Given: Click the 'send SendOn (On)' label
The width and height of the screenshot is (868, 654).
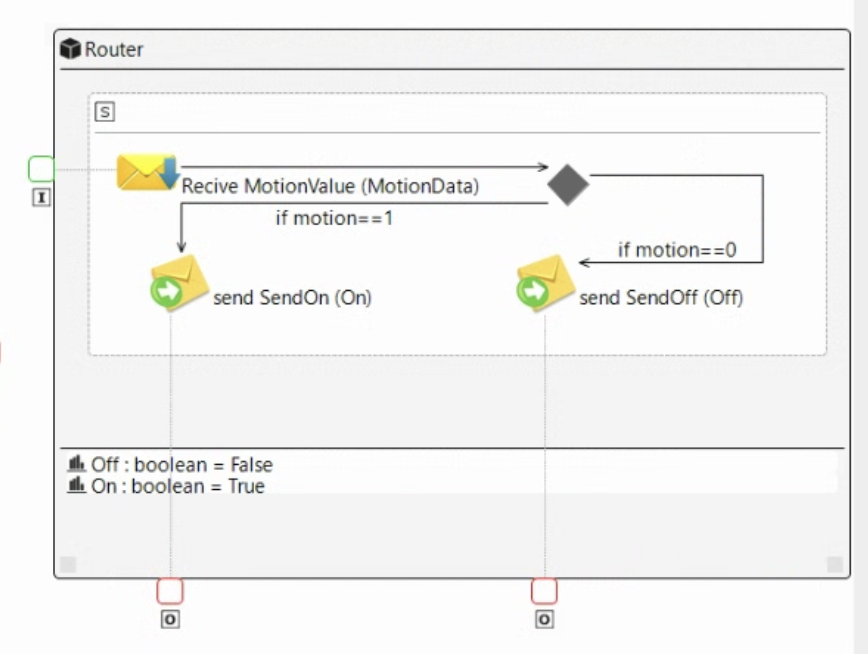Looking at the screenshot, I should [x=292, y=297].
